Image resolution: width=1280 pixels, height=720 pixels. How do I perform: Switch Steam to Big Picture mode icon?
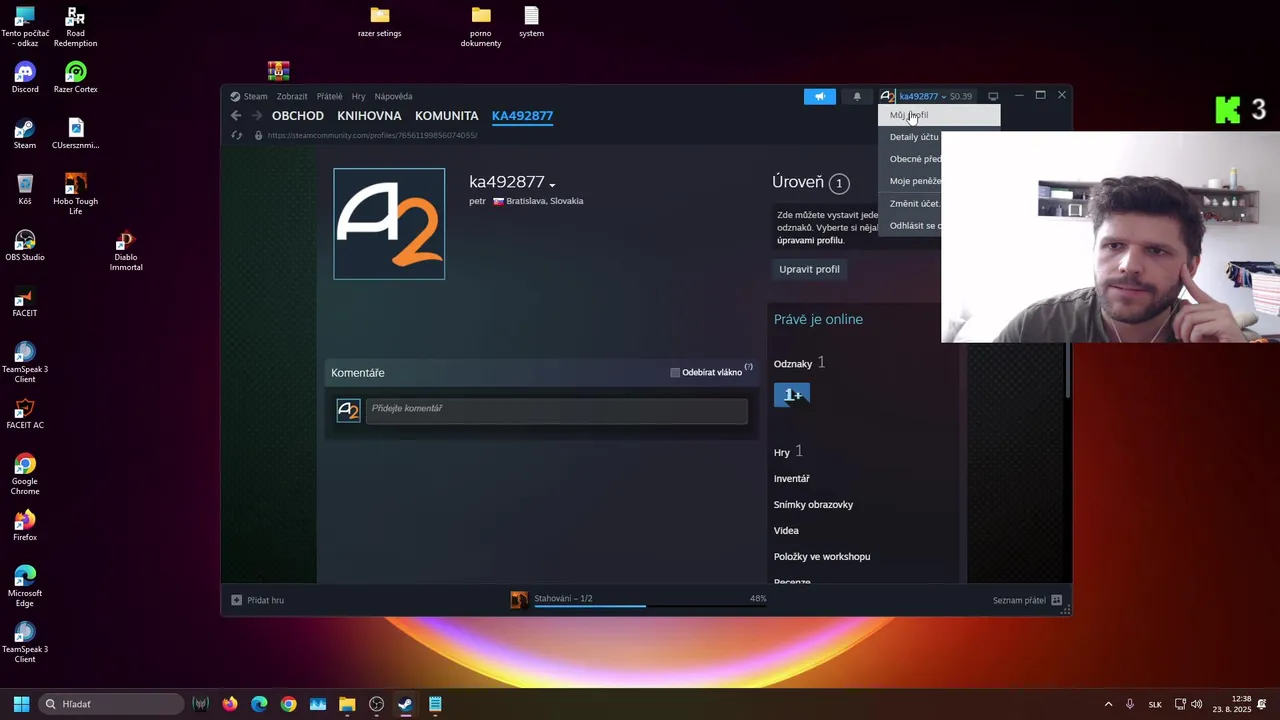(993, 96)
